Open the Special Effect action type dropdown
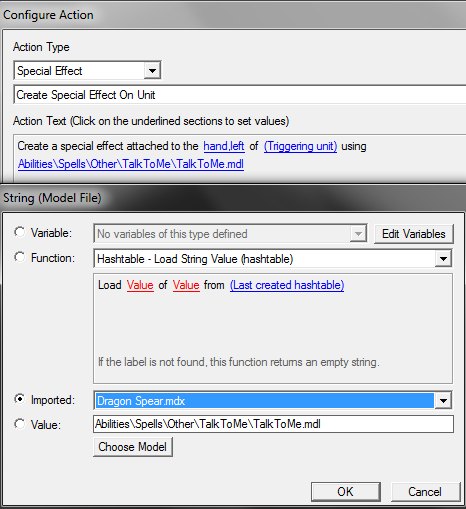Image resolution: width=466 pixels, height=509 pixels. [x=152, y=70]
